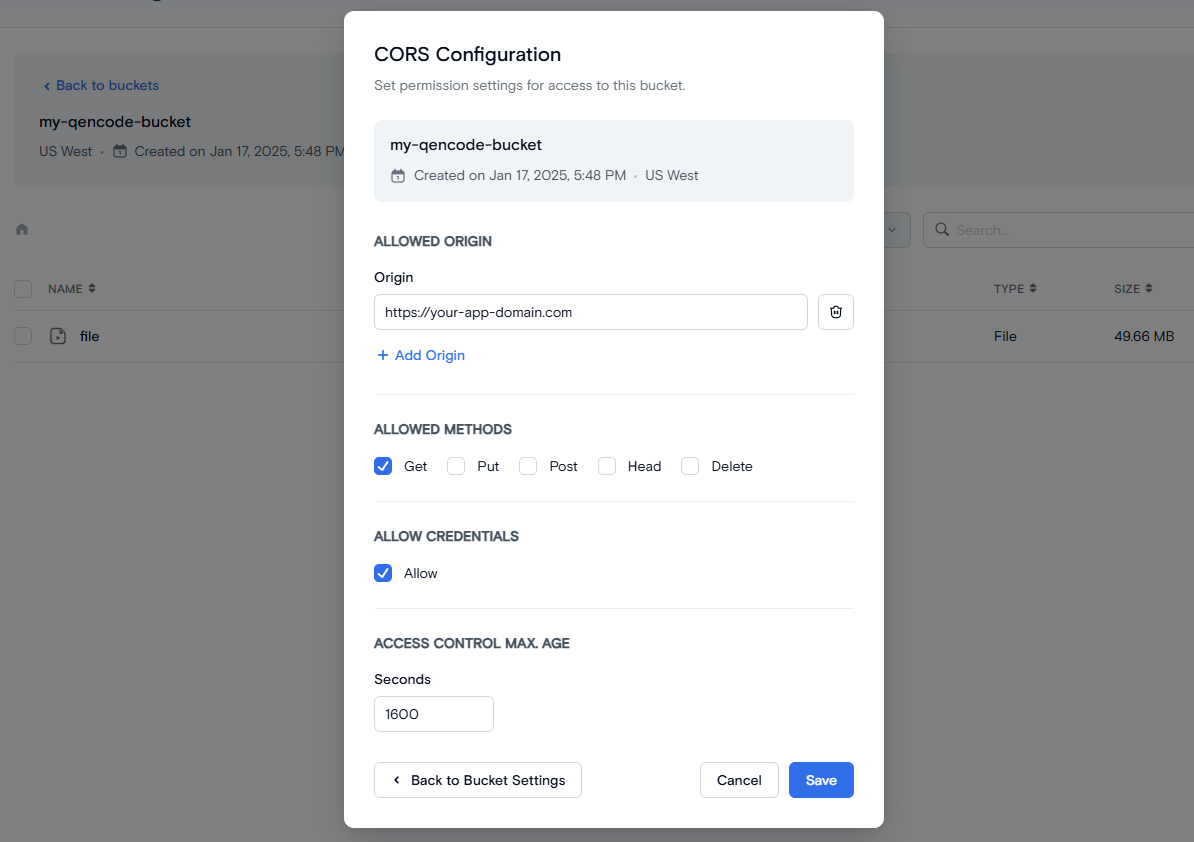1194x842 pixels.
Task: Click the '49.66 MB' size cell
Action: click(x=1144, y=336)
